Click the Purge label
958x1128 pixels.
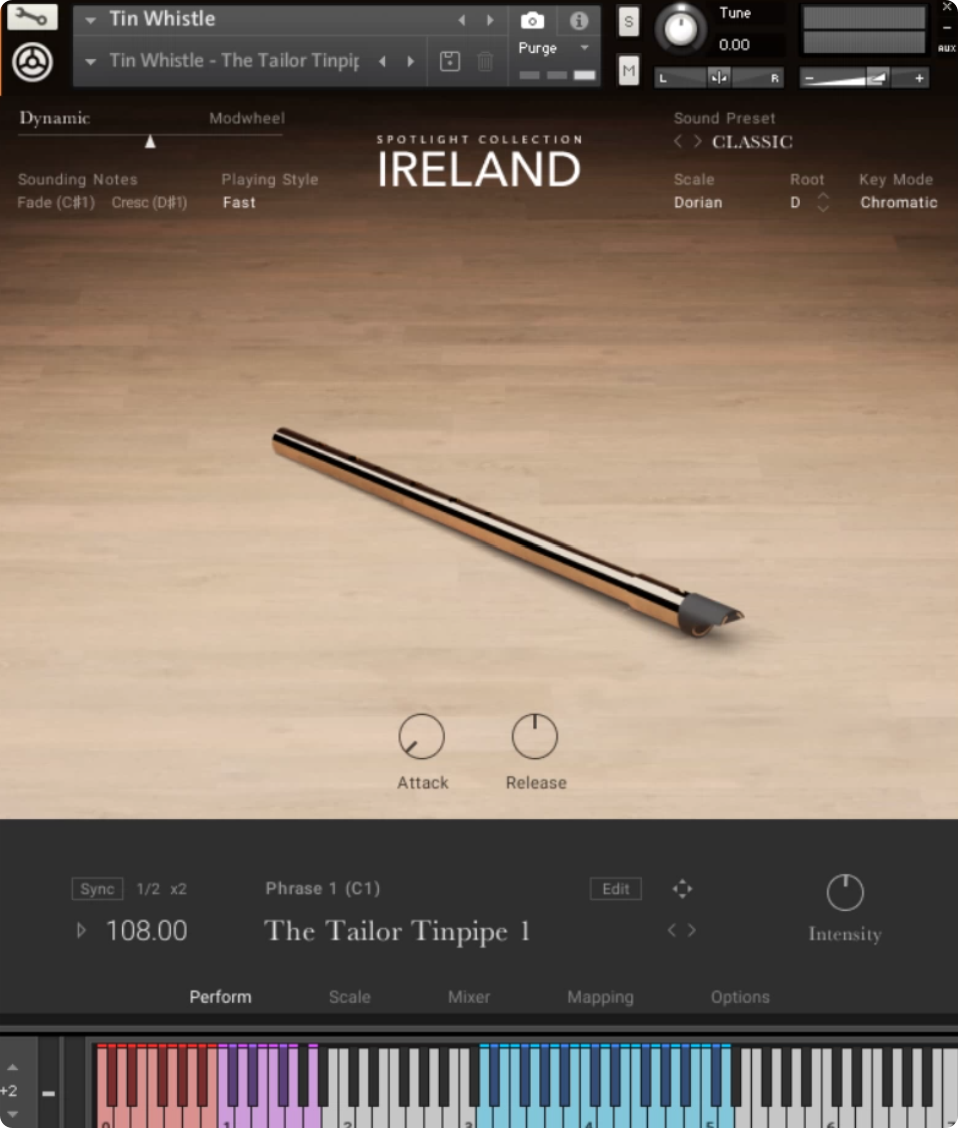538,47
